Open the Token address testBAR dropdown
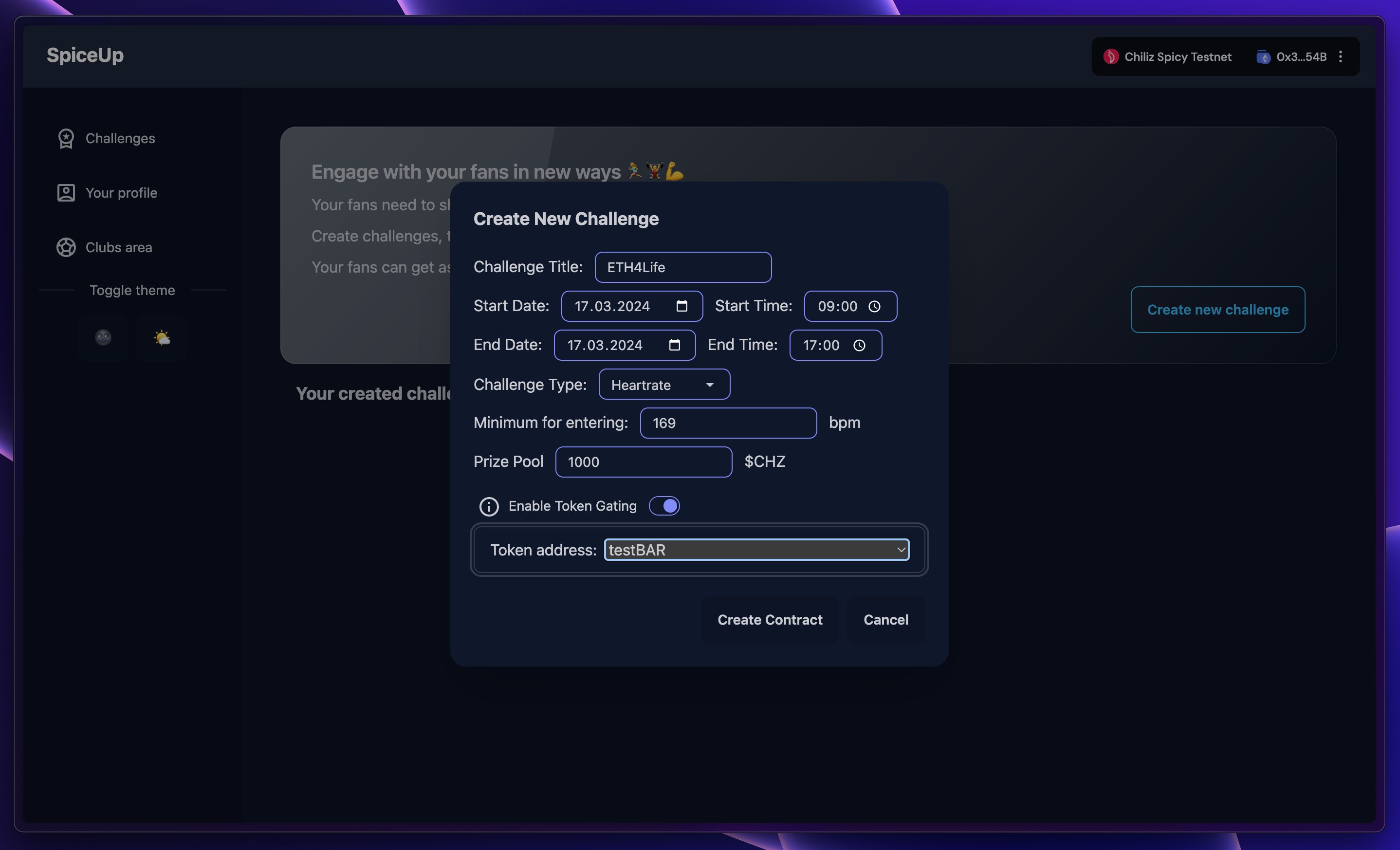1400x850 pixels. point(756,549)
